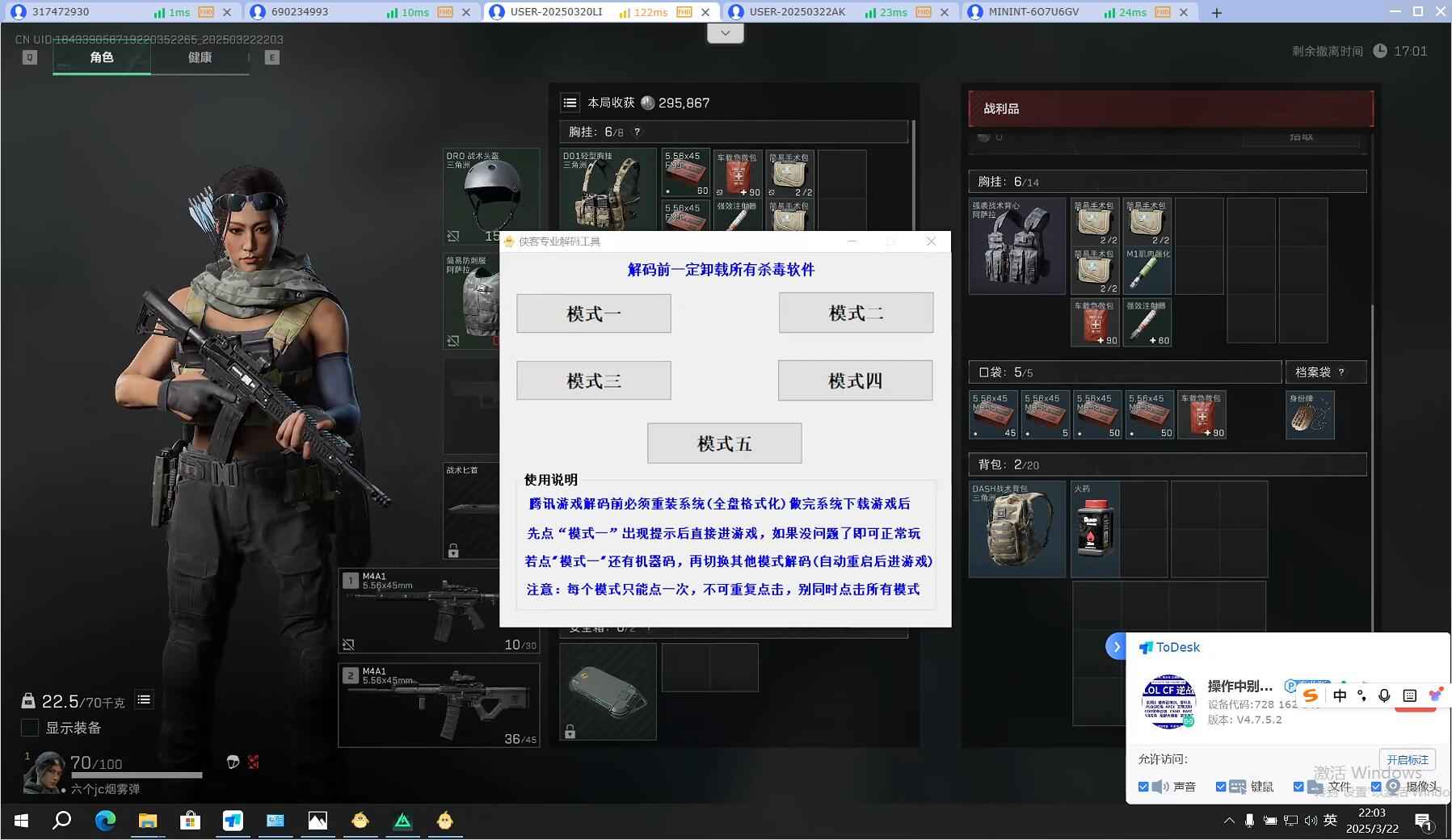This screenshot has width=1452, height=840.
Task: Click the Sogou microphone voice input icon
Action: pyautogui.click(x=1384, y=695)
